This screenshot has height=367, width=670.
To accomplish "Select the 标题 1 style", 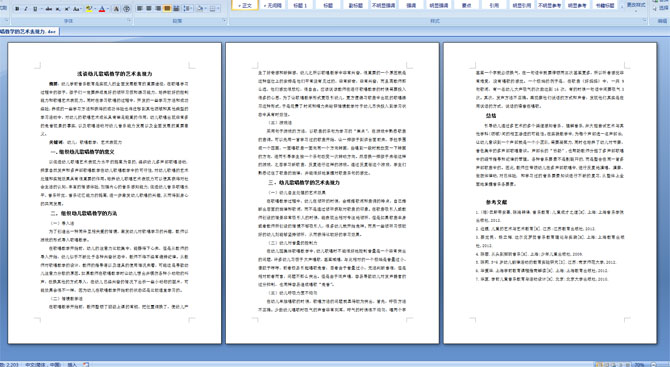I will coord(300,5).
